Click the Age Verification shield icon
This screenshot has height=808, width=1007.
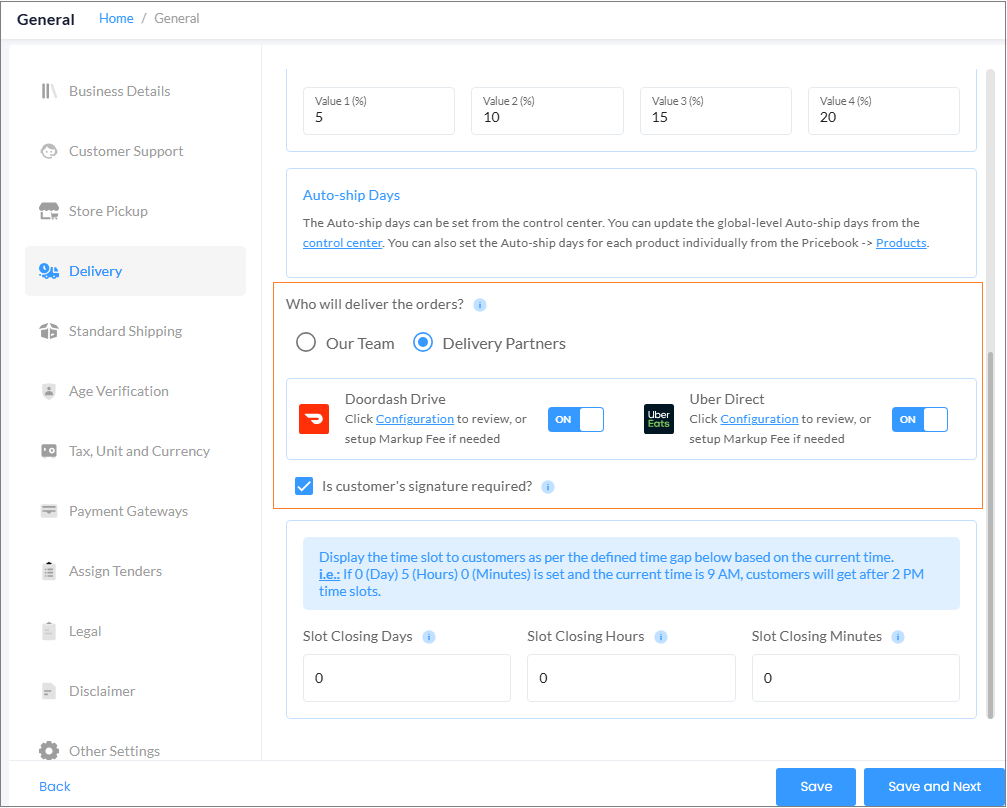pos(49,391)
